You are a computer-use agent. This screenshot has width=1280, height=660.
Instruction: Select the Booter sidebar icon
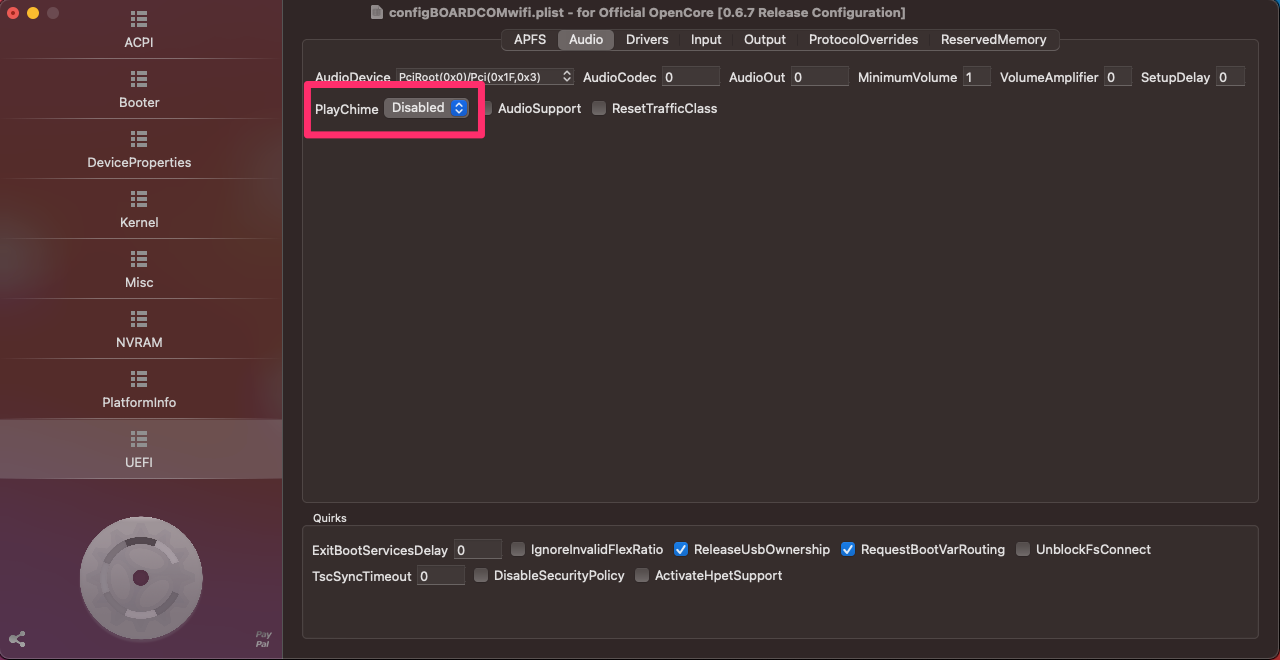click(x=139, y=79)
